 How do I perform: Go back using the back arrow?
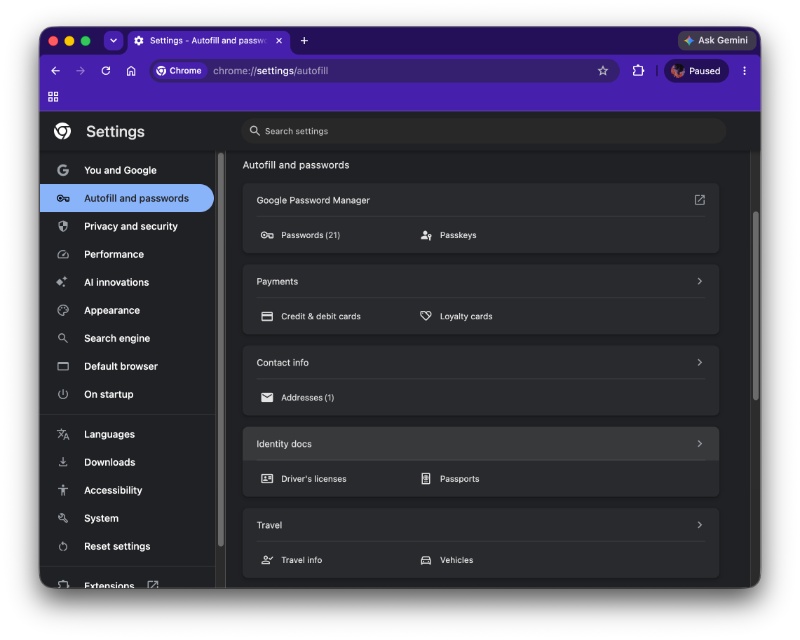[x=56, y=71]
